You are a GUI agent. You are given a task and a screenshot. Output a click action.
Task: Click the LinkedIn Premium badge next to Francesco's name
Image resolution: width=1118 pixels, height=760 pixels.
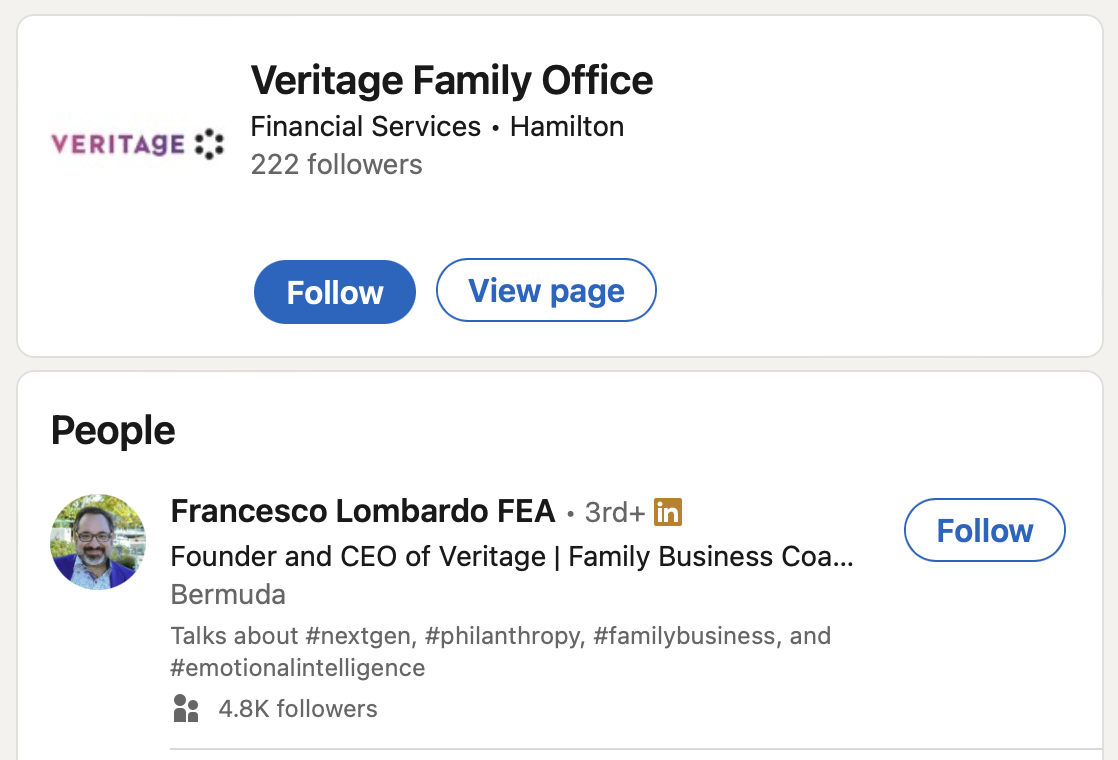[x=668, y=511]
